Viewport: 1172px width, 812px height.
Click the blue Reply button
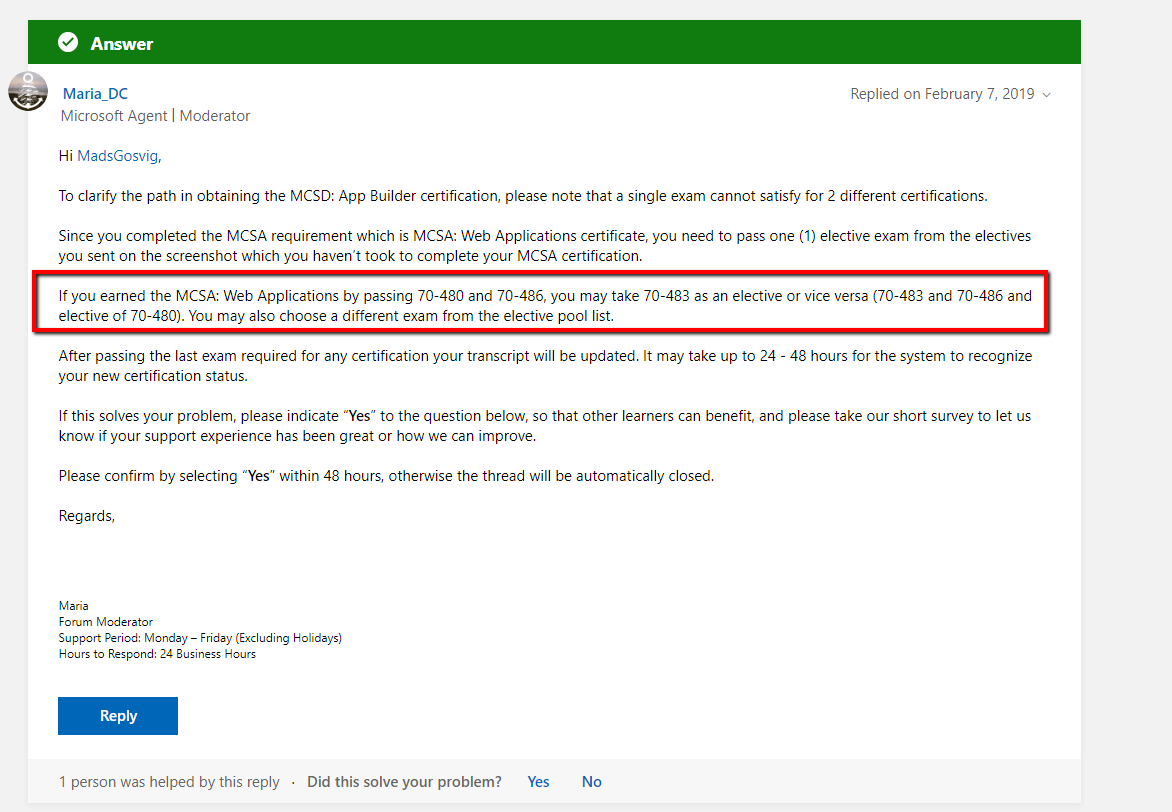click(x=118, y=716)
